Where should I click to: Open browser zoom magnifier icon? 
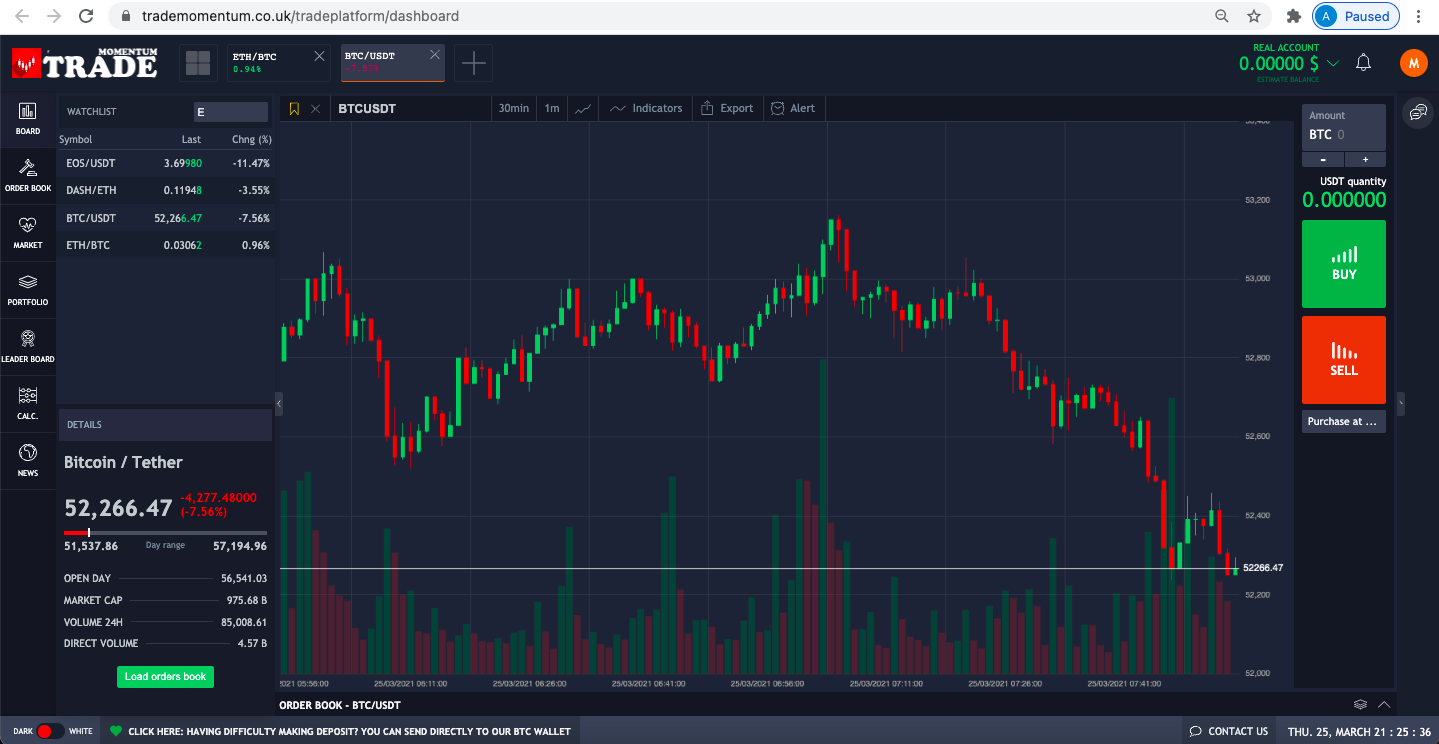click(1221, 16)
